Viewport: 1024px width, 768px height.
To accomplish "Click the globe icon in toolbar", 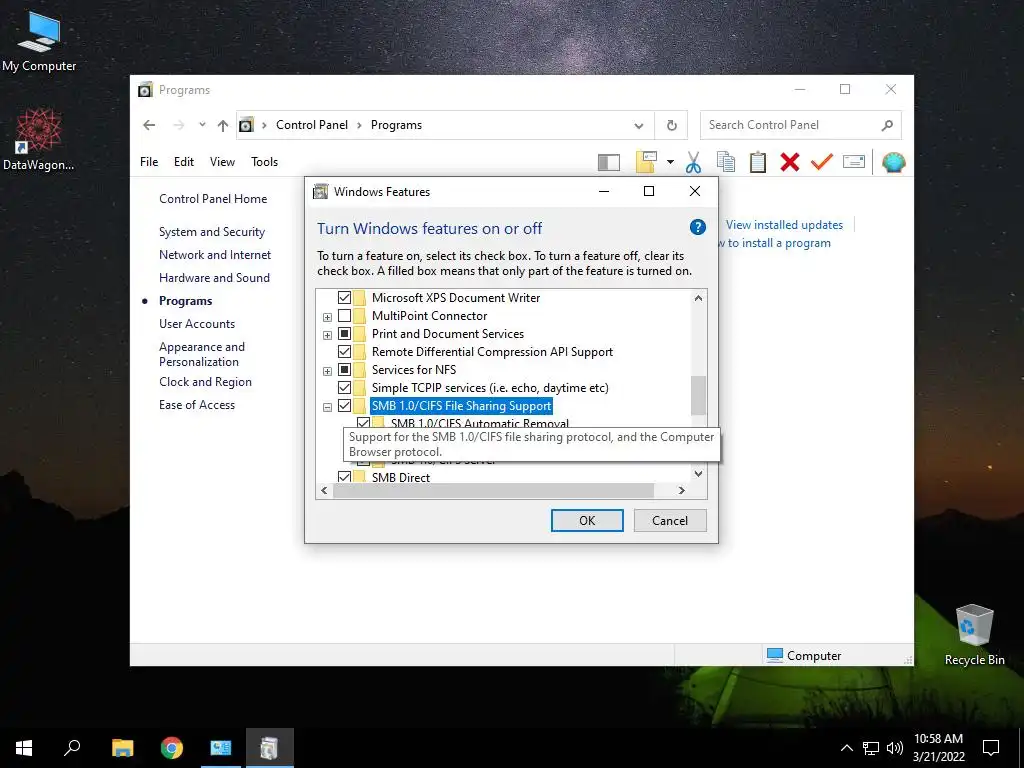I will tap(893, 162).
